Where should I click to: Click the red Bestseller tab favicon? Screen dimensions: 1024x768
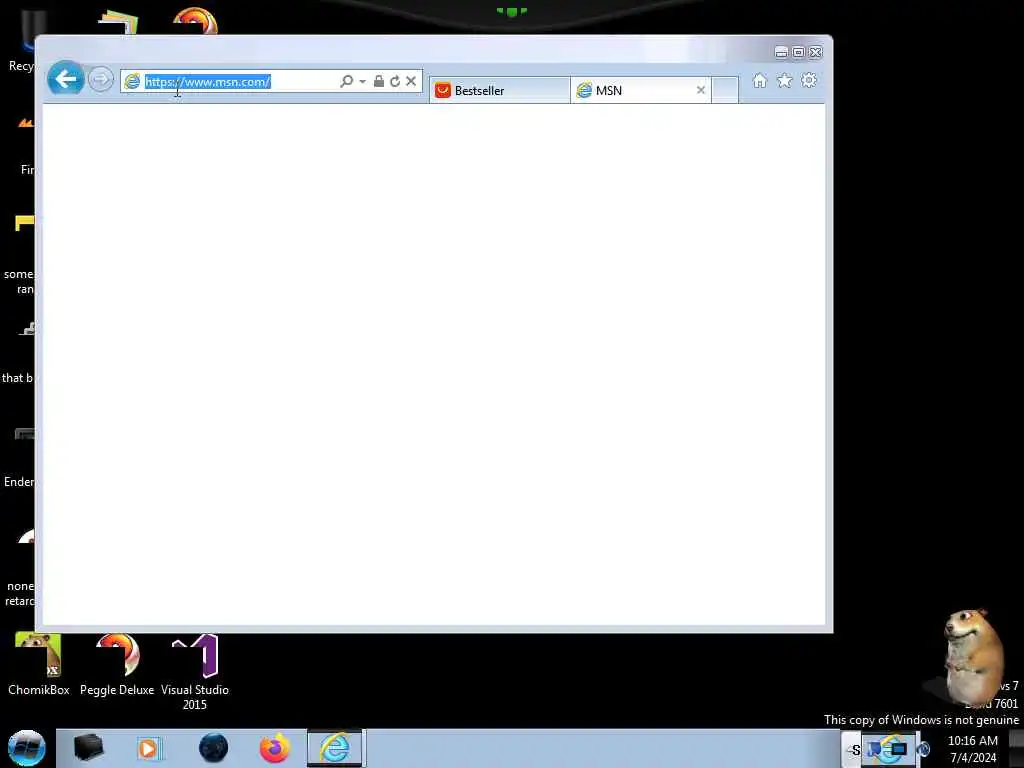point(443,90)
